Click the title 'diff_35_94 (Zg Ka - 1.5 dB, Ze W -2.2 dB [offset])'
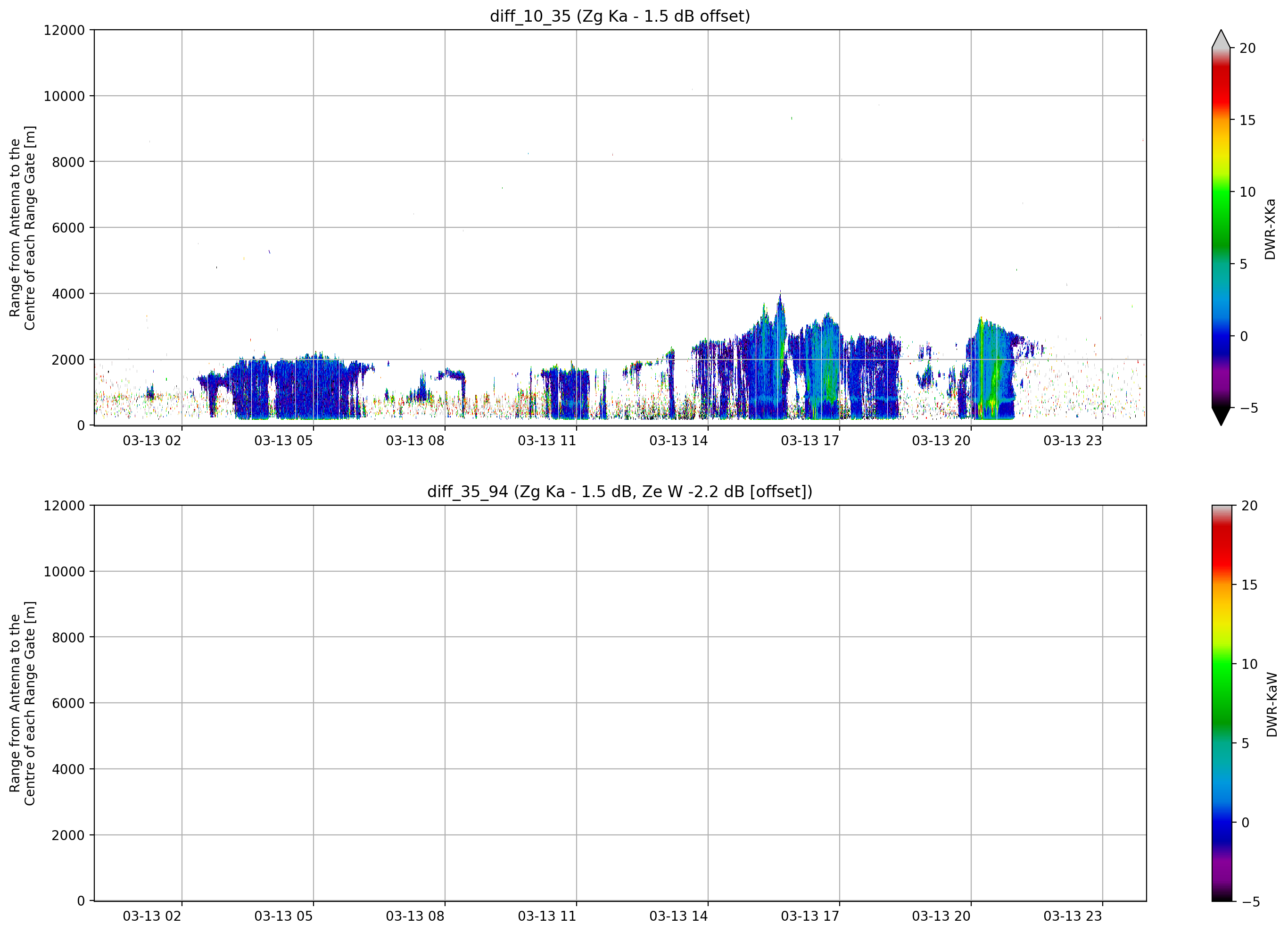Viewport: 1288px width, 933px height. (619, 491)
